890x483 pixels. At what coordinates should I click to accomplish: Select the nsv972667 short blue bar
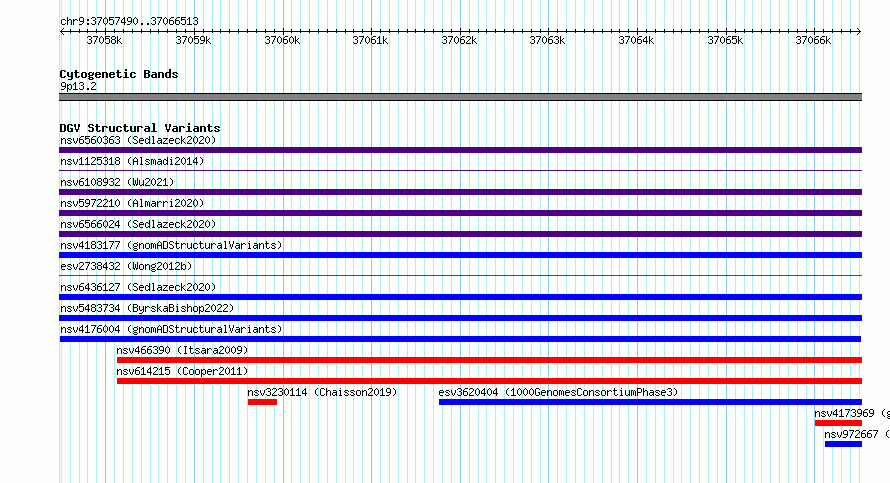(843, 444)
